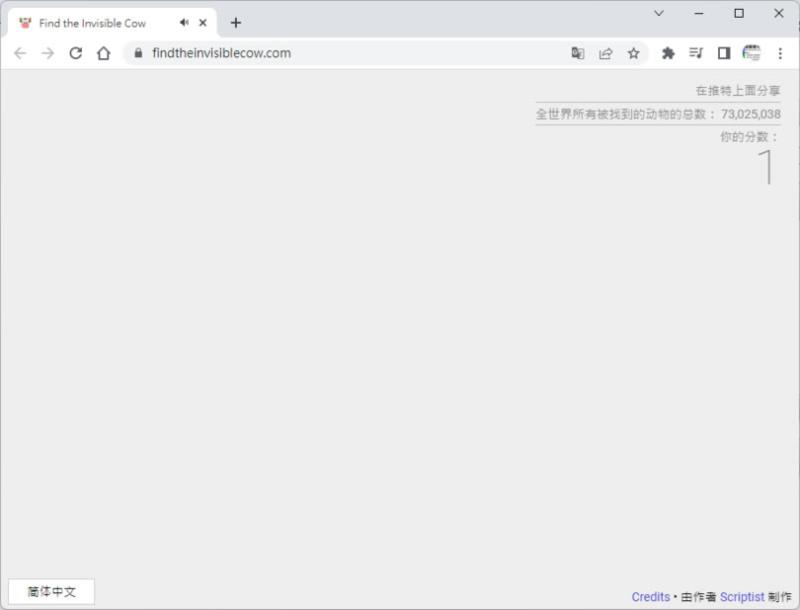Minimize the browser window
Viewport: 800px width, 610px height.
pyautogui.click(x=699, y=13)
